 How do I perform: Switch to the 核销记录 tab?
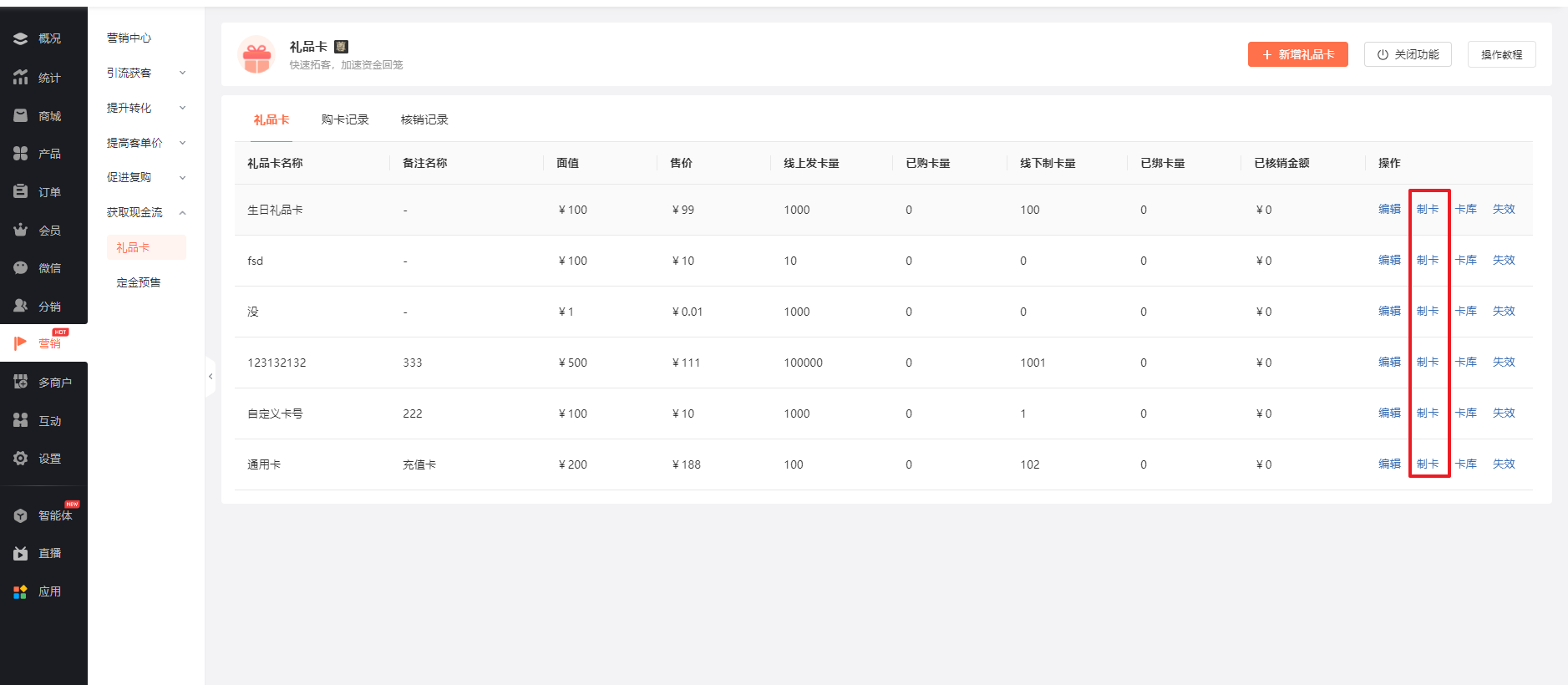pos(424,119)
